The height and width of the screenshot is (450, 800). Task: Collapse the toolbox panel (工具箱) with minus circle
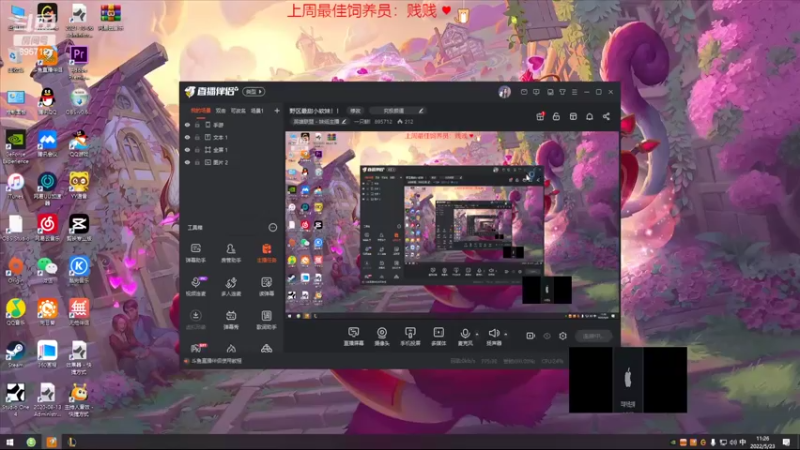[x=273, y=228]
